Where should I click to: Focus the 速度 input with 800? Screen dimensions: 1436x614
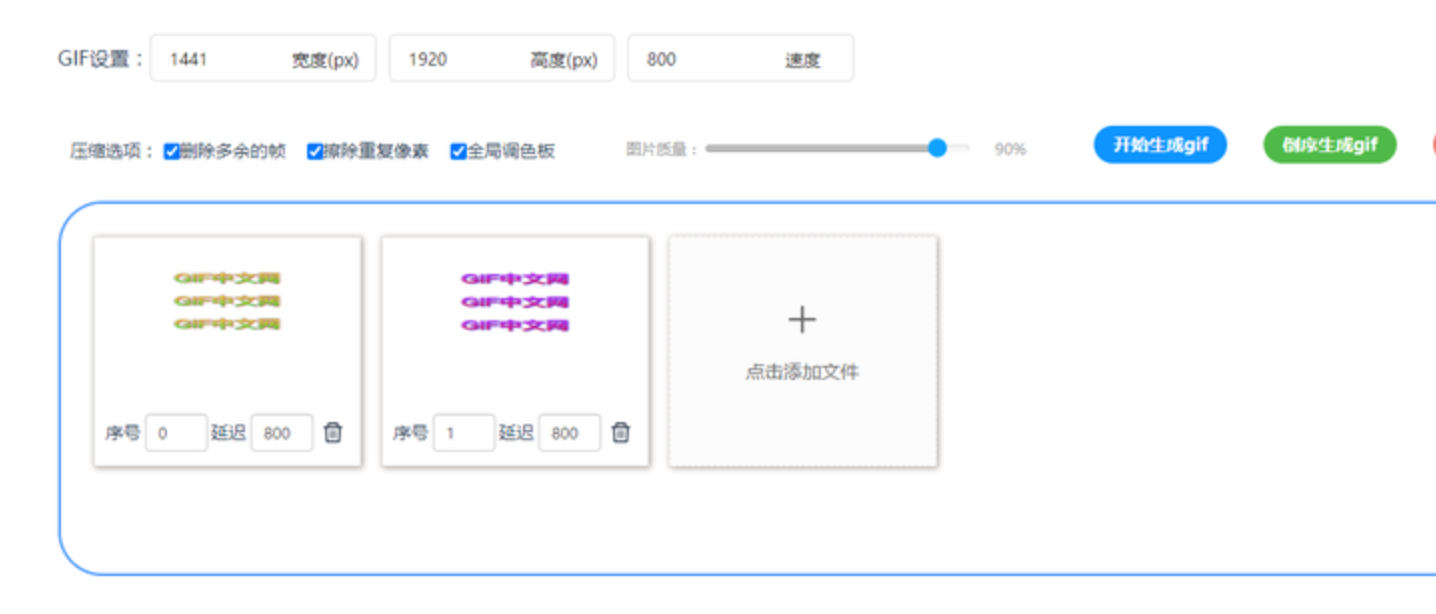(x=740, y=59)
